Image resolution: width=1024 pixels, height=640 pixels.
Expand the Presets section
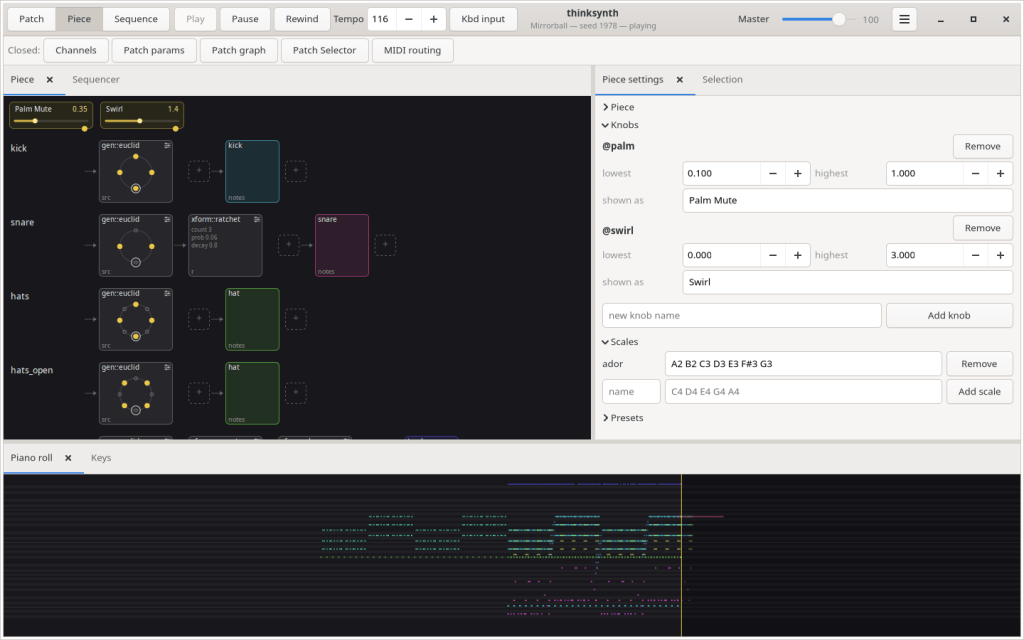click(x=622, y=418)
